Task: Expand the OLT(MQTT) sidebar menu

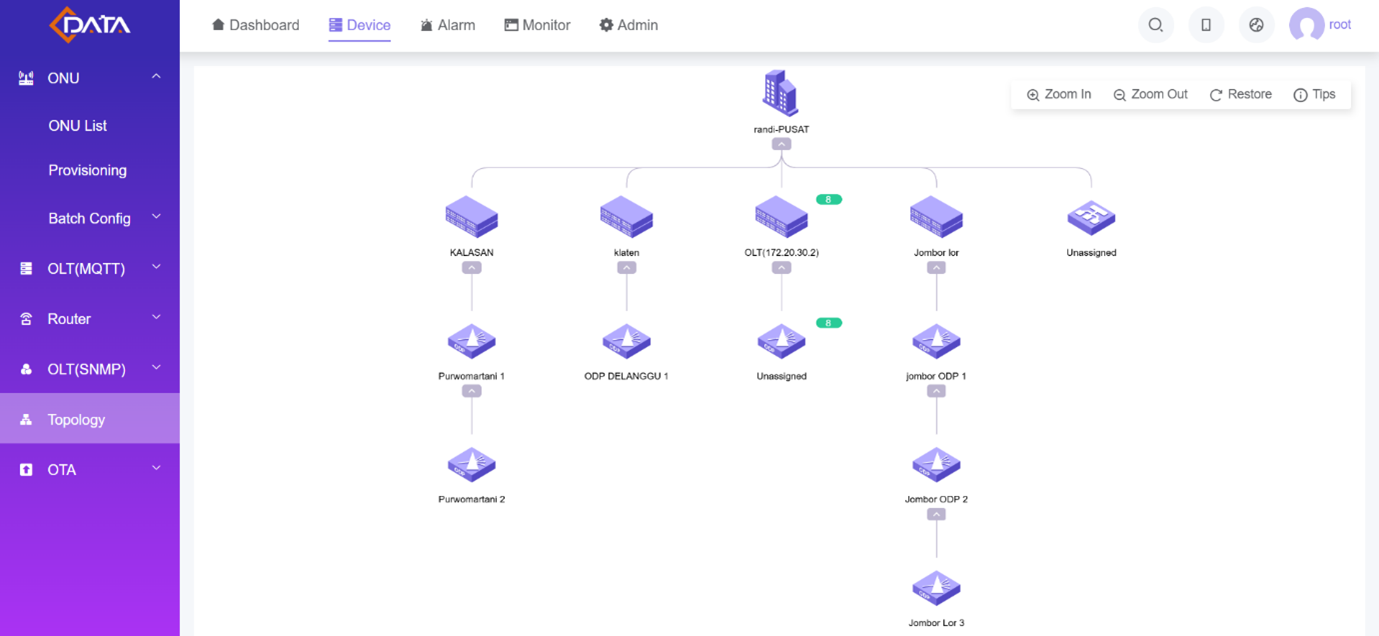Action: coord(89,268)
